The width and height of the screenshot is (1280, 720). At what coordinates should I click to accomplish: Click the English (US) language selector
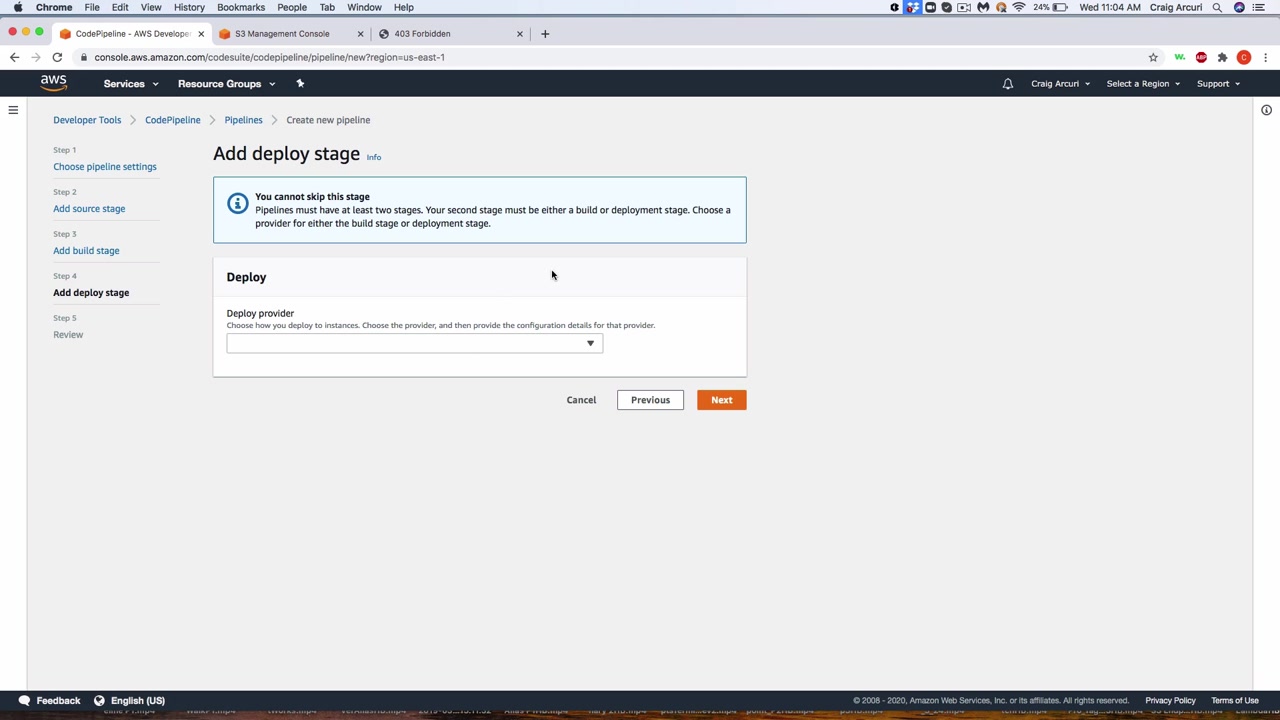click(138, 701)
